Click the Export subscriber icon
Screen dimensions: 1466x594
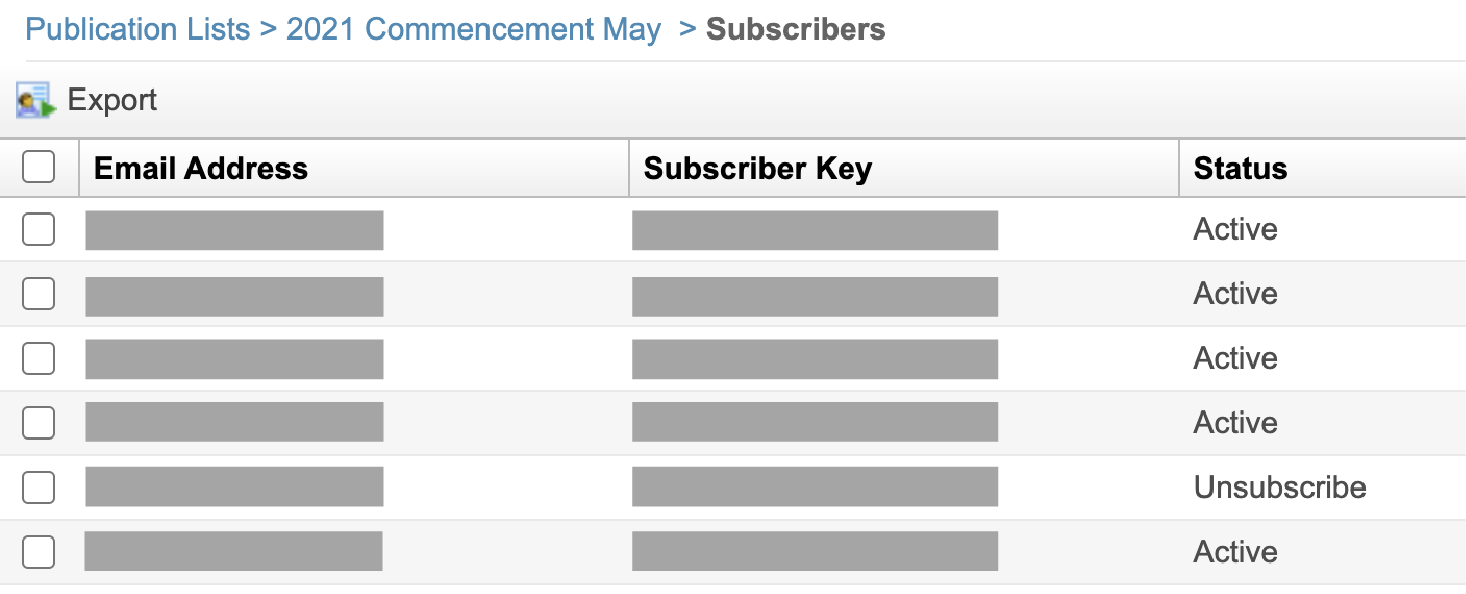(36, 100)
